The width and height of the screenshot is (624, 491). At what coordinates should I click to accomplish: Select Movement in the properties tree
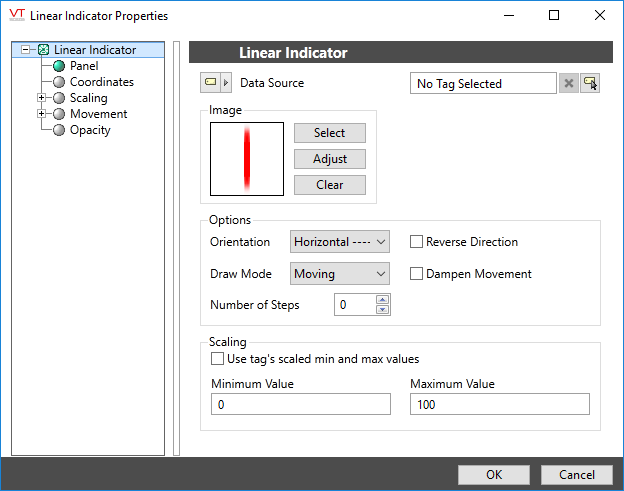[x=98, y=114]
